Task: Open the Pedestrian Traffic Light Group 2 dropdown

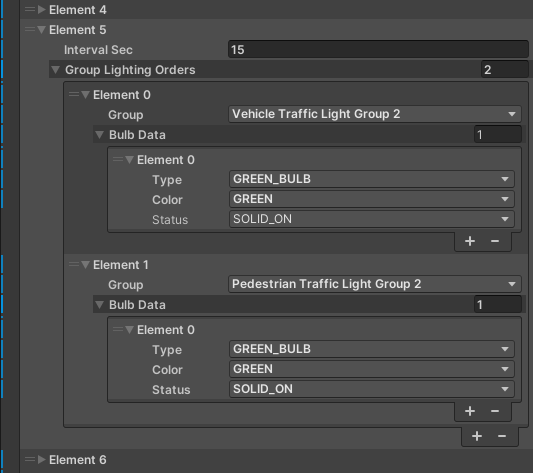Action: pyautogui.click(x=375, y=284)
